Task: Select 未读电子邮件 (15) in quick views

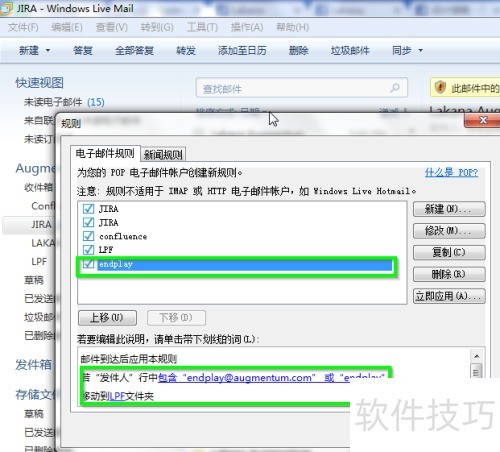Action: pos(64,102)
